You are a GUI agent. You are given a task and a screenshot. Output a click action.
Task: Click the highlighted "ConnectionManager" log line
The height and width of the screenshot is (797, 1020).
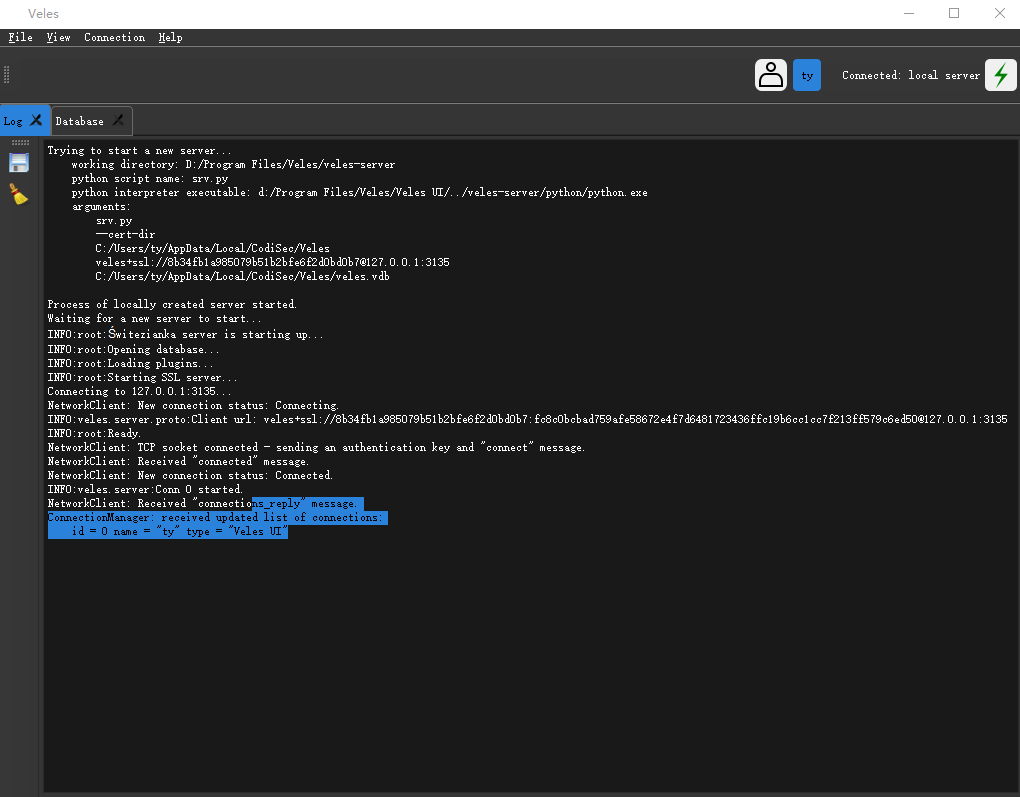[215, 518]
